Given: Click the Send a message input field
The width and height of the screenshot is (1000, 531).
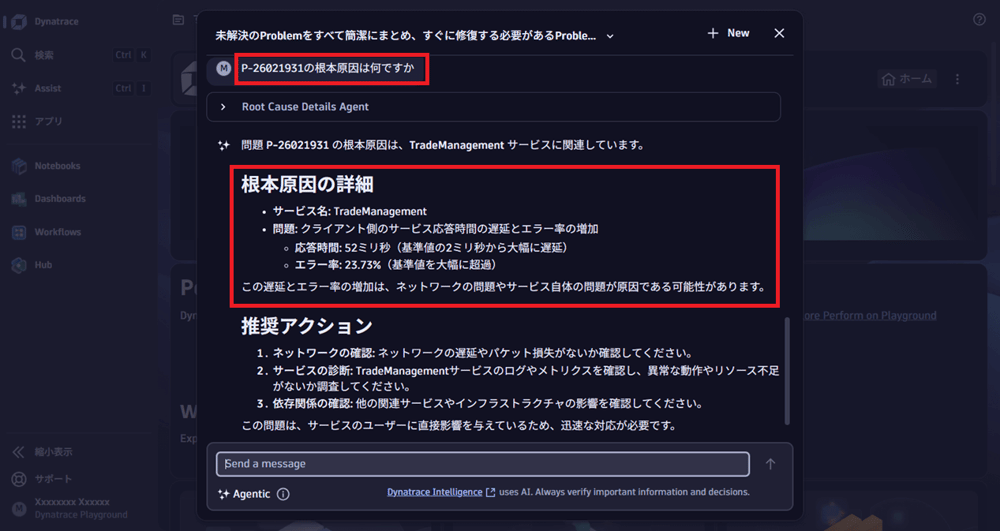Looking at the screenshot, I should [x=482, y=464].
